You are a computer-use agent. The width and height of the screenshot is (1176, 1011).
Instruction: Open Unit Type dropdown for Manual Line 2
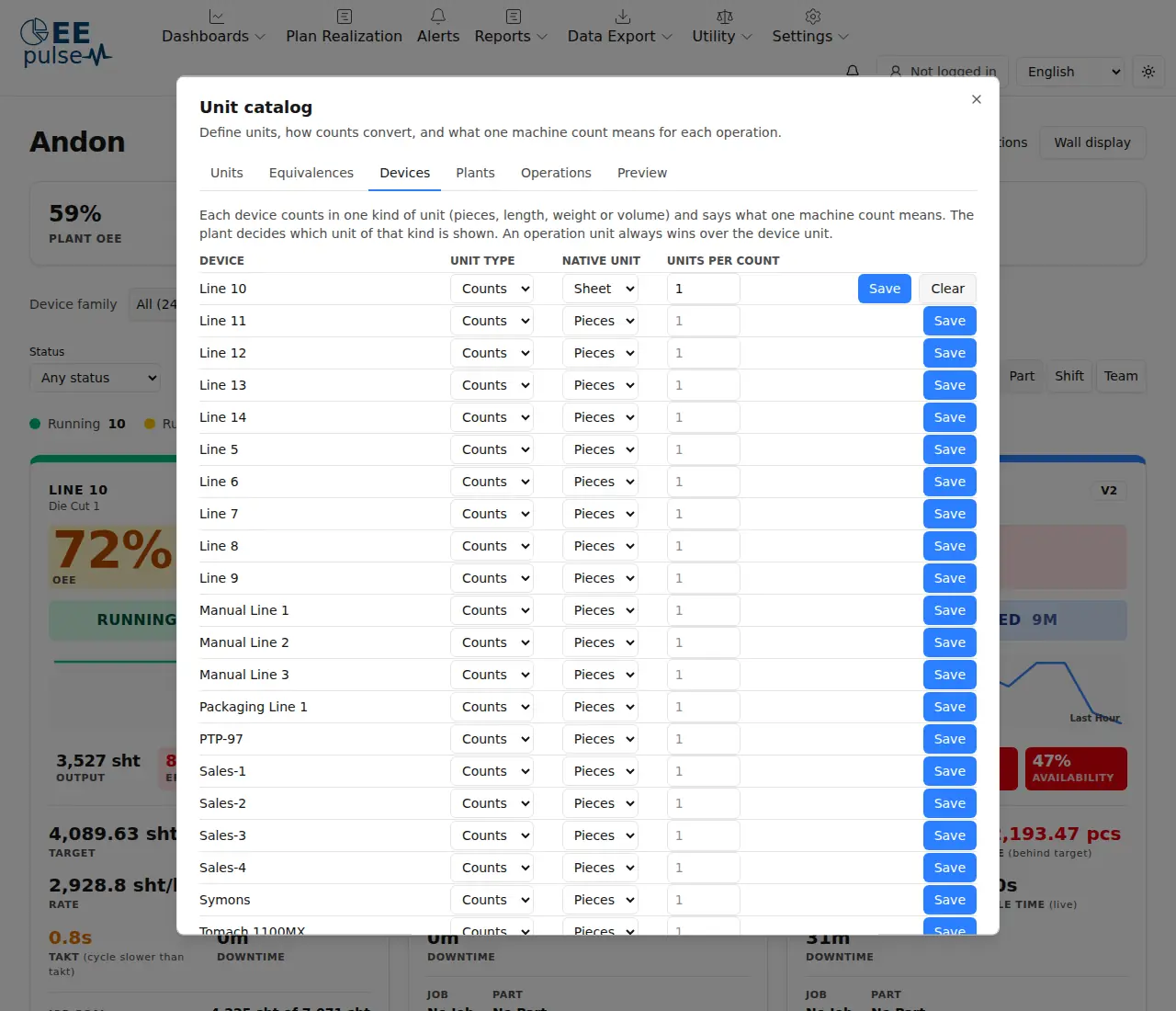pos(492,642)
